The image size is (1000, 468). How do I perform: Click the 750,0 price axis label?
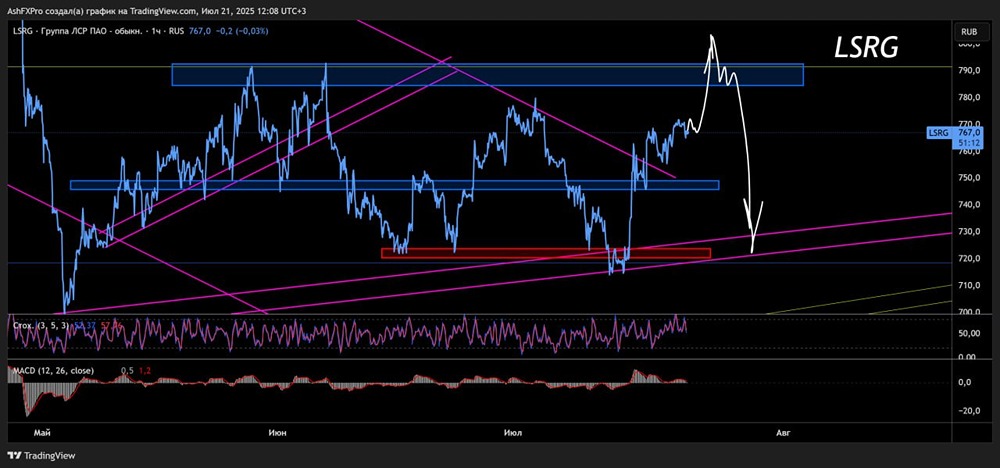tap(968, 177)
